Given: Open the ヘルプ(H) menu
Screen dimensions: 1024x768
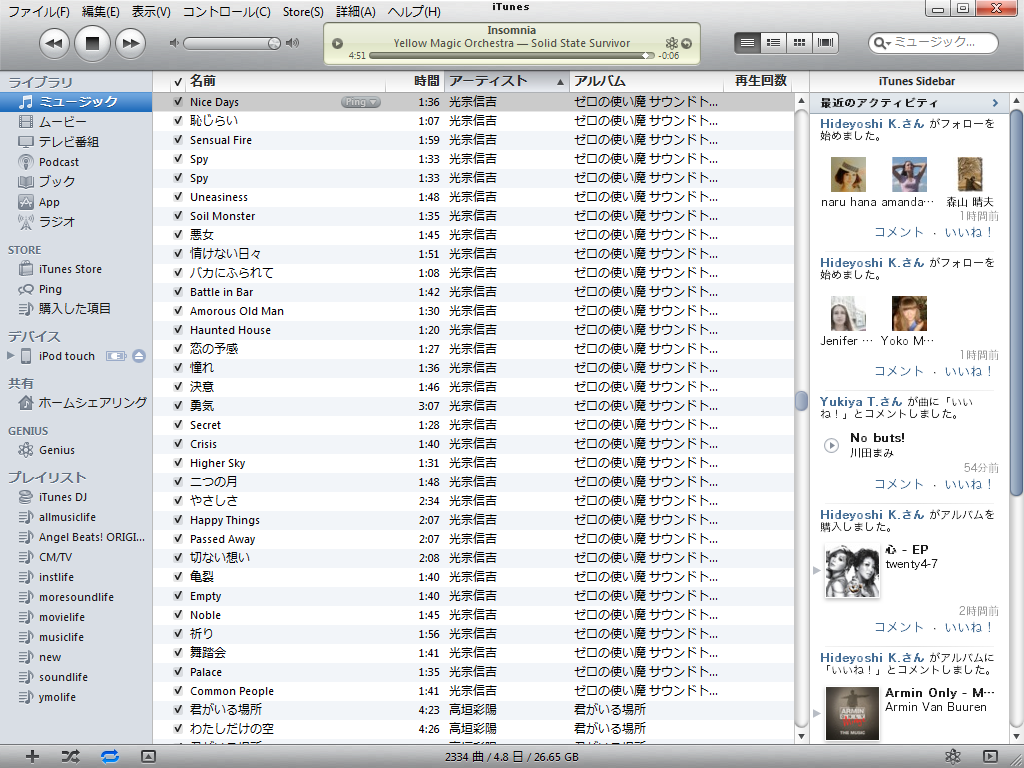Looking at the screenshot, I should [414, 12].
